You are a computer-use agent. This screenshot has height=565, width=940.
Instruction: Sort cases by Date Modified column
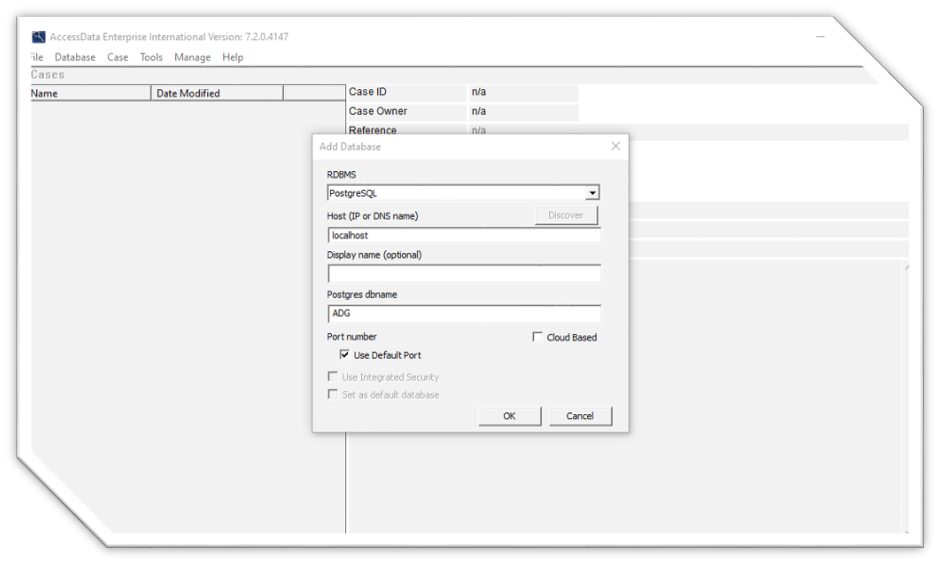tap(217, 93)
